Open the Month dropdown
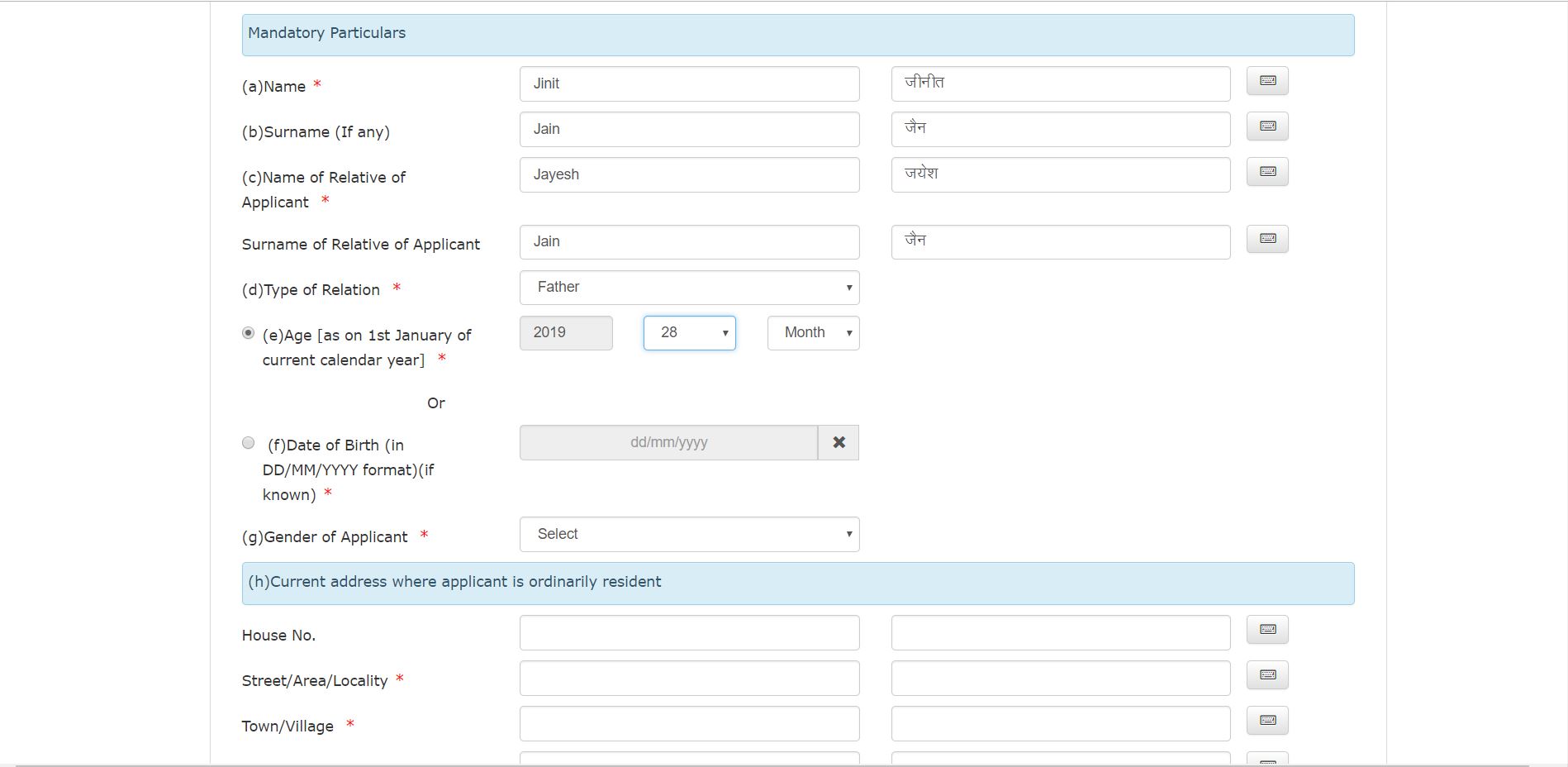Viewport: 1568px width, 767px height. (x=813, y=333)
